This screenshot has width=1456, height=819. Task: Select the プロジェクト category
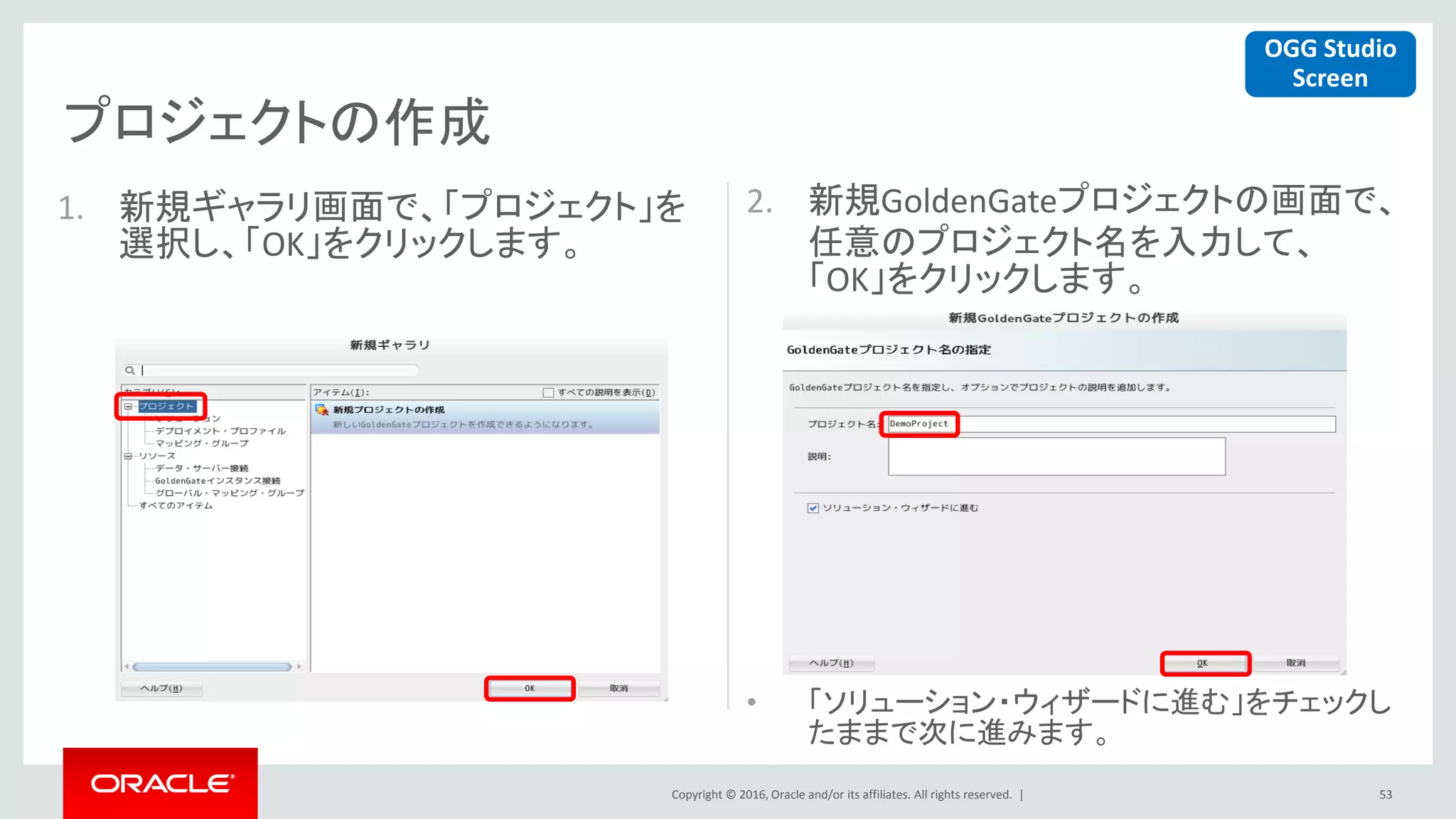tap(166, 407)
